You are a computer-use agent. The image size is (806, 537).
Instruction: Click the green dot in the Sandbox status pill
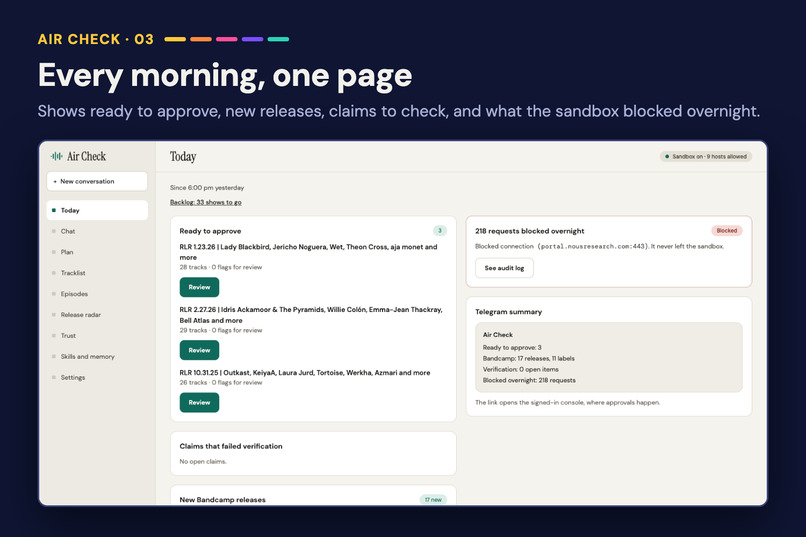coord(667,156)
